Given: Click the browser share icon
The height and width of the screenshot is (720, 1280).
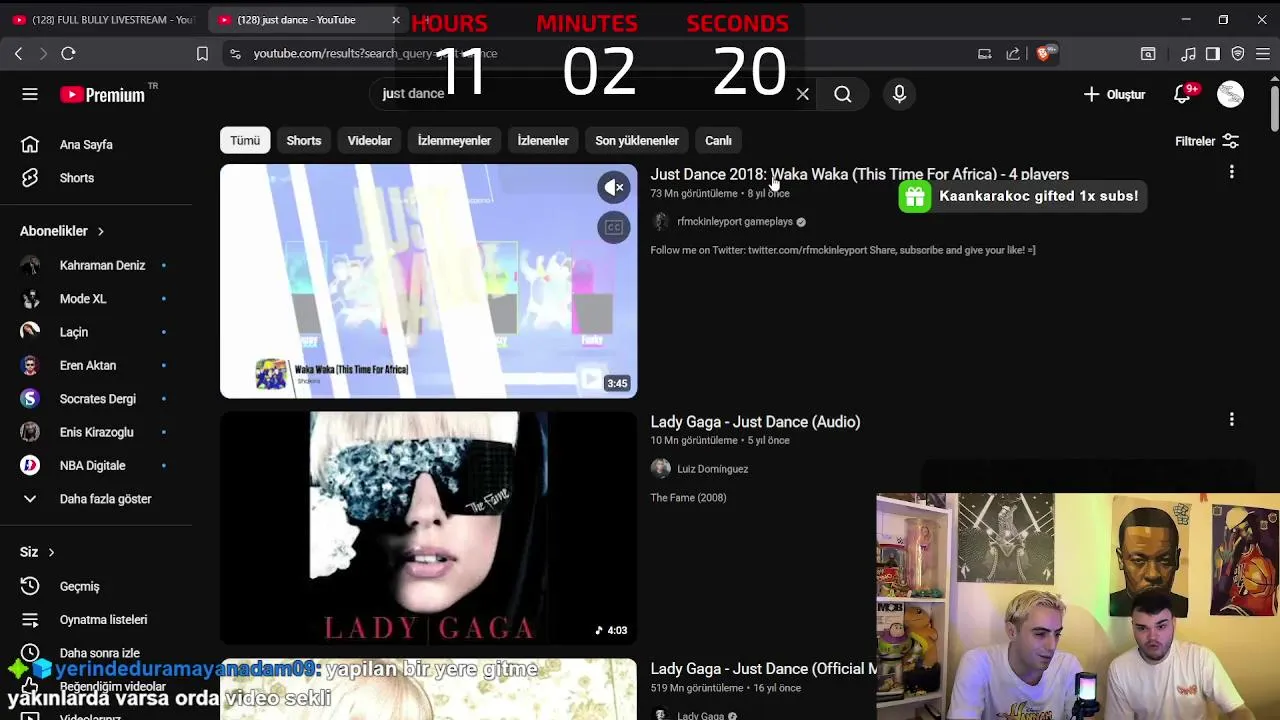Looking at the screenshot, I should [x=1013, y=54].
